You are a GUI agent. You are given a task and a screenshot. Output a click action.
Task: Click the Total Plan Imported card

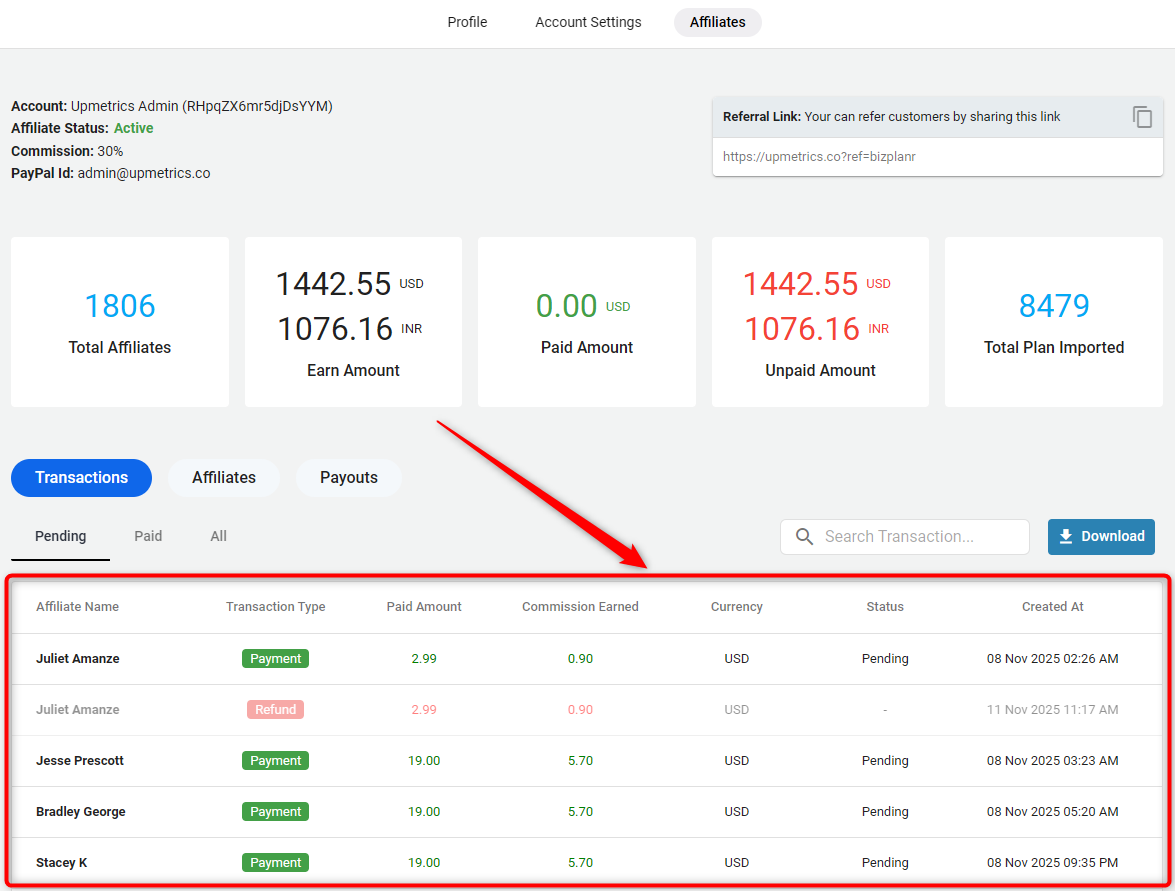coord(1054,322)
